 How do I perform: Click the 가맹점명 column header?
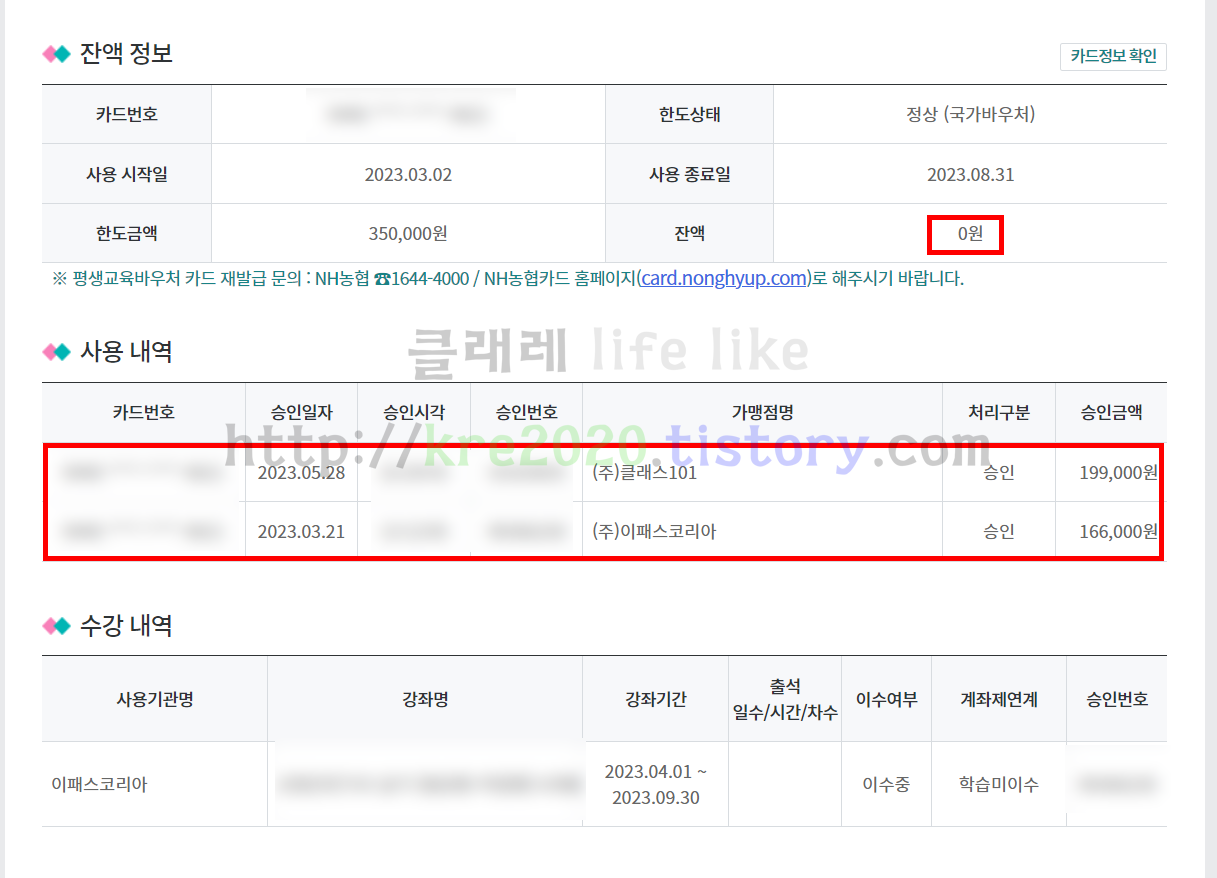point(762,412)
